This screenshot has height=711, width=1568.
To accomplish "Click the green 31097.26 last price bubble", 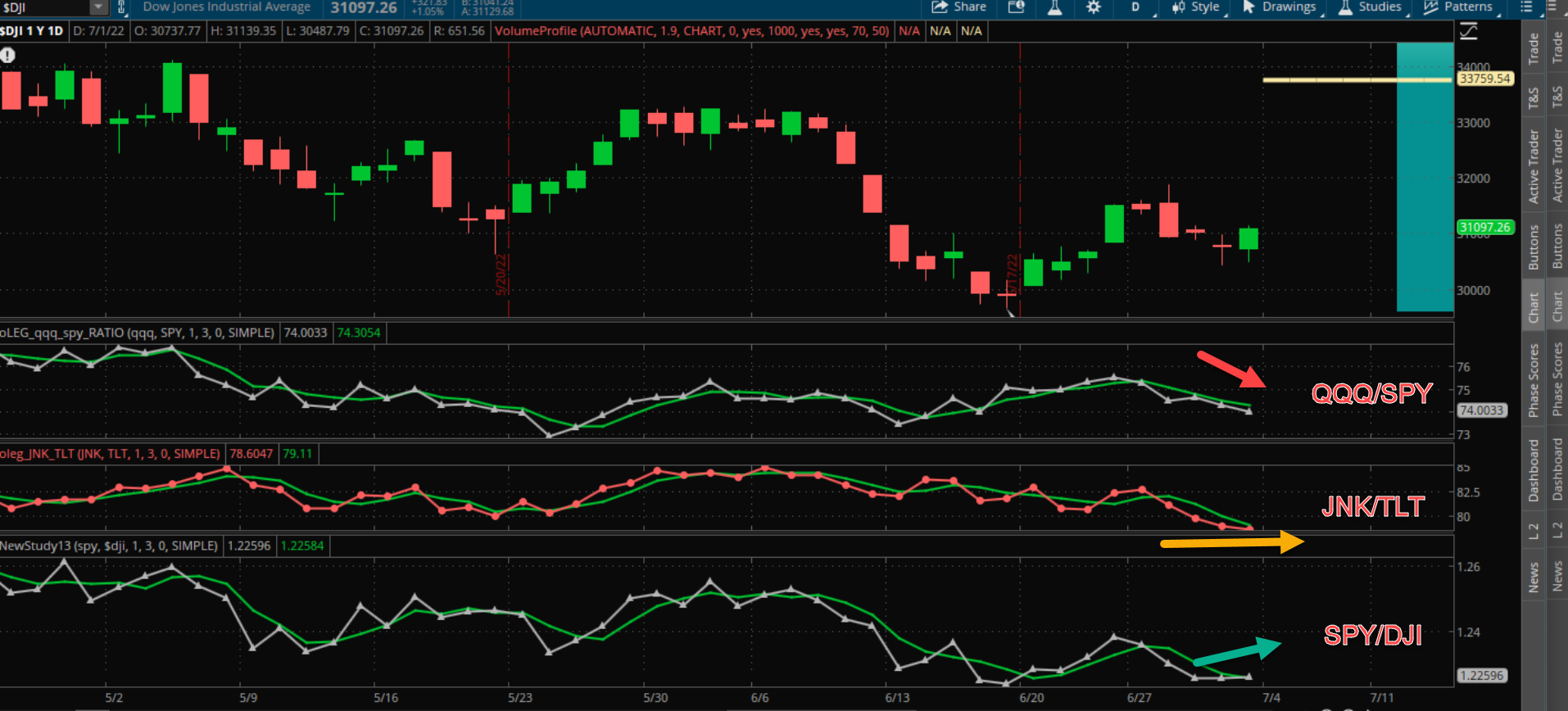I will click(1485, 227).
